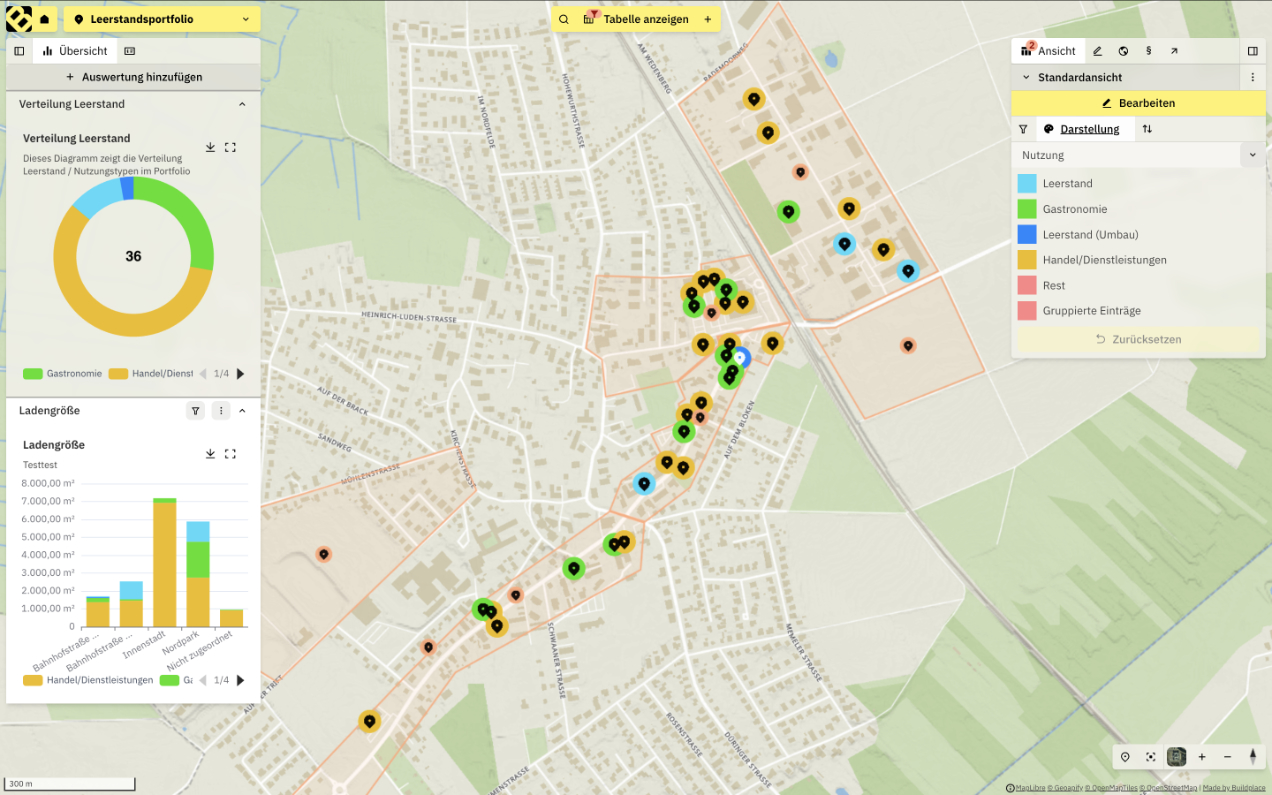Click the yellow Bearbeiten button
The image size is (1272, 795).
pos(1138,103)
